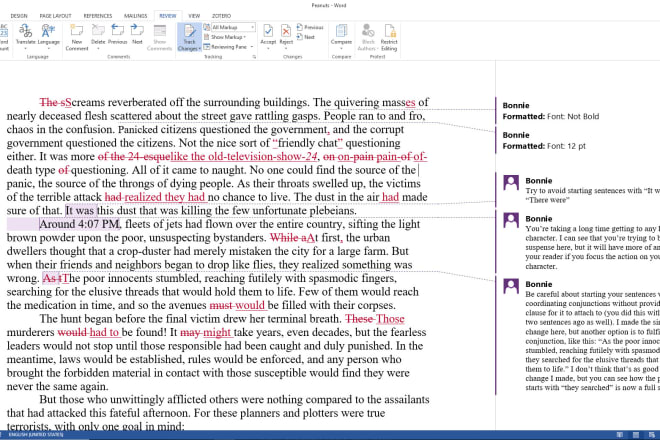The width and height of the screenshot is (660, 440).
Task: Expand the Translate dropdown arrow
Action: [x=25, y=48]
